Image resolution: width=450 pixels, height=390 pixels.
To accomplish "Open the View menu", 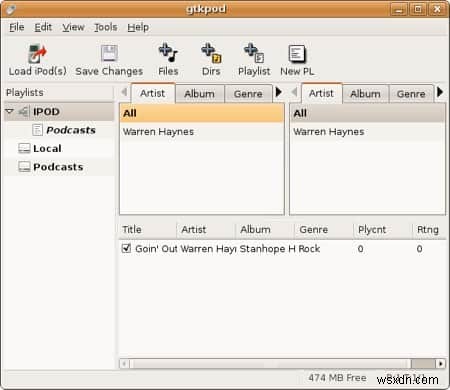I will click(x=73, y=27).
